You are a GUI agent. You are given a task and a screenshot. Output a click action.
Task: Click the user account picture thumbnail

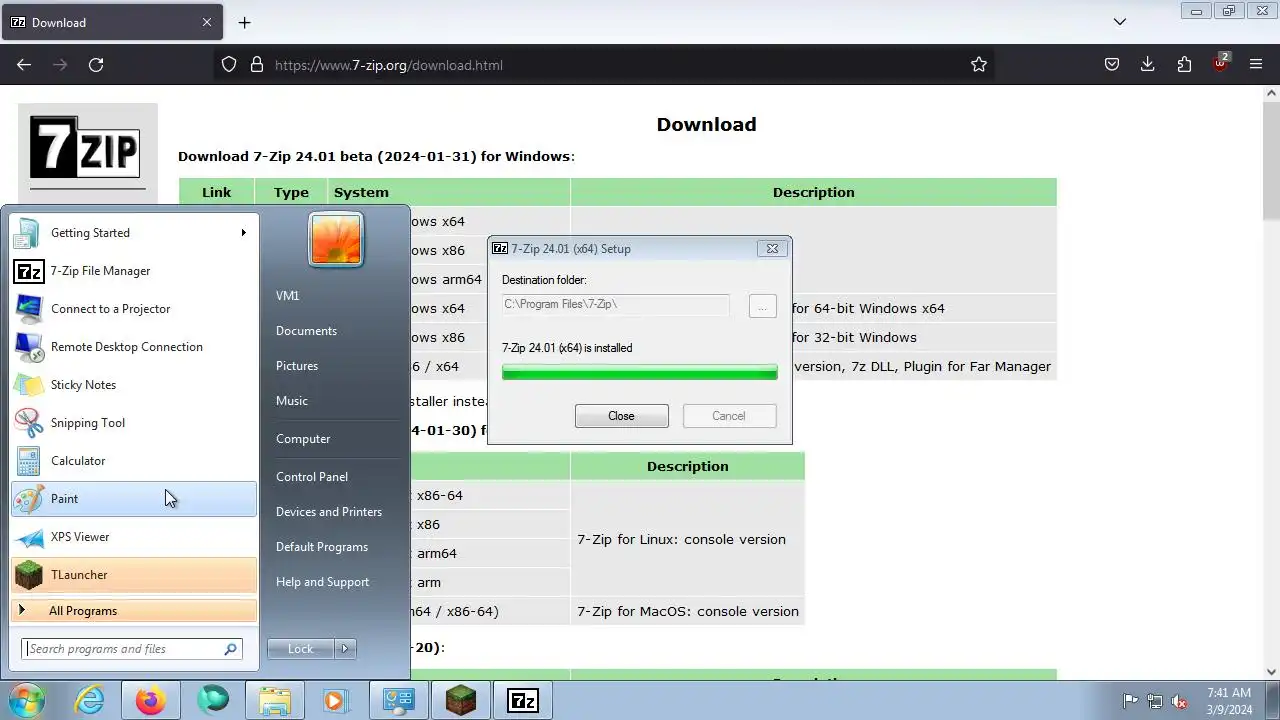pos(336,240)
